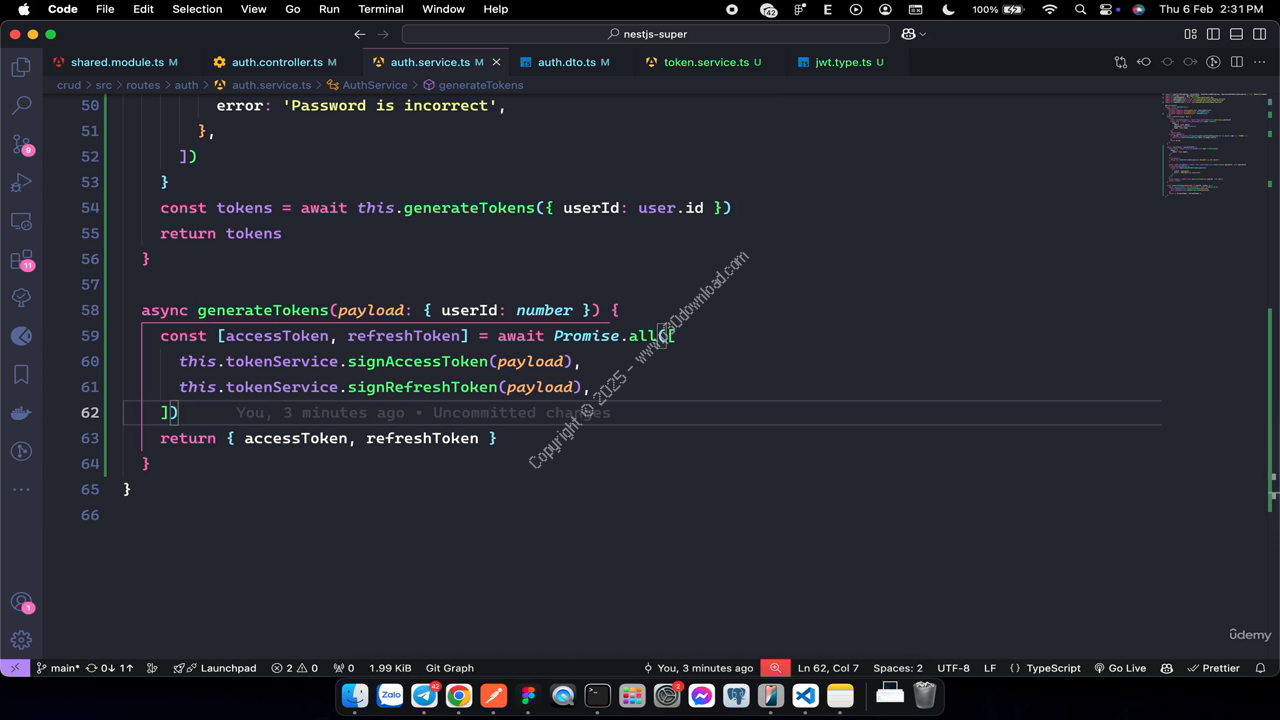
Task: Toggle Go Live server in status bar
Action: [1120, 668]
